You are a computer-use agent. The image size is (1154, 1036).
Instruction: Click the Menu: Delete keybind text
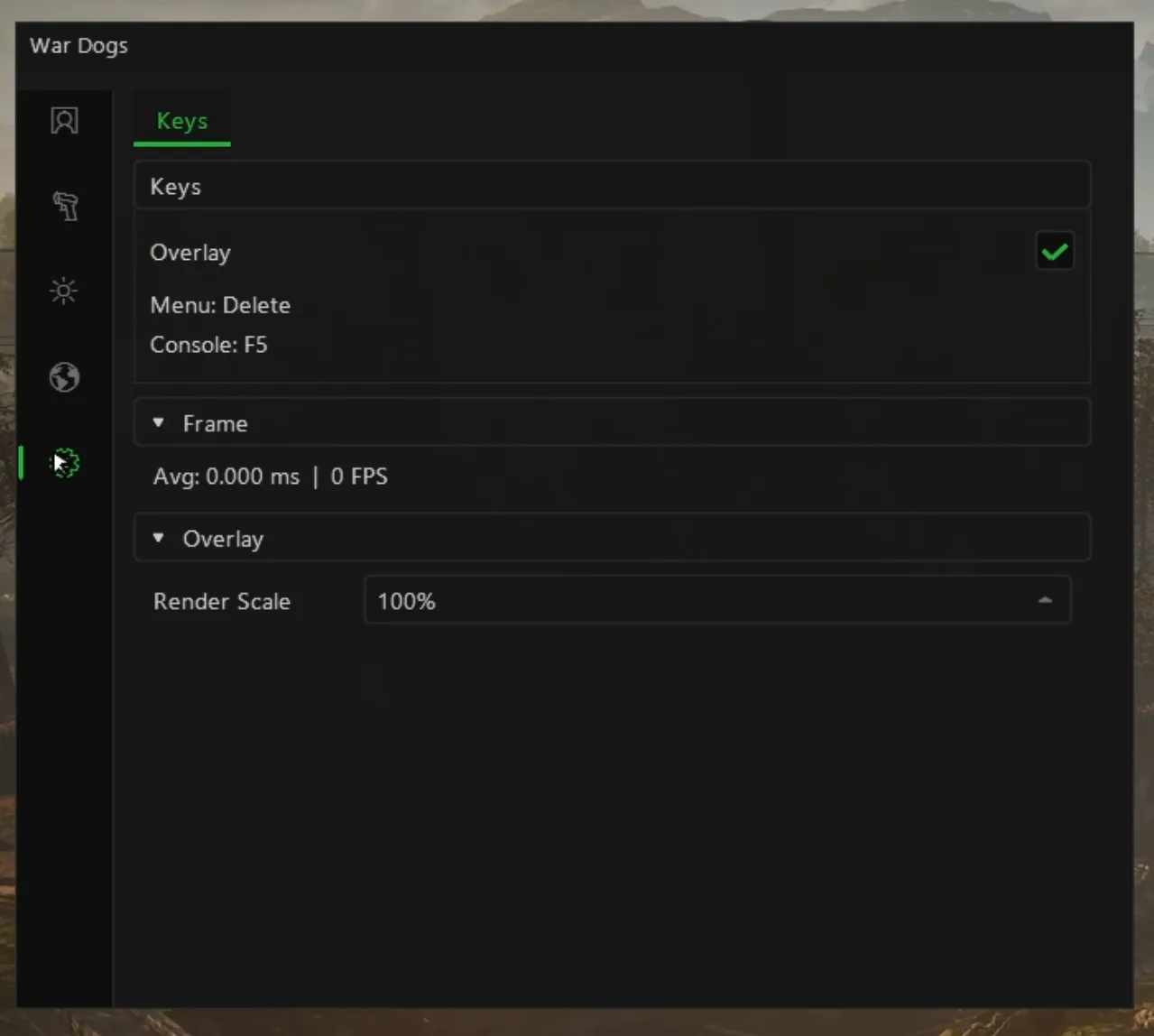[220, 305]
